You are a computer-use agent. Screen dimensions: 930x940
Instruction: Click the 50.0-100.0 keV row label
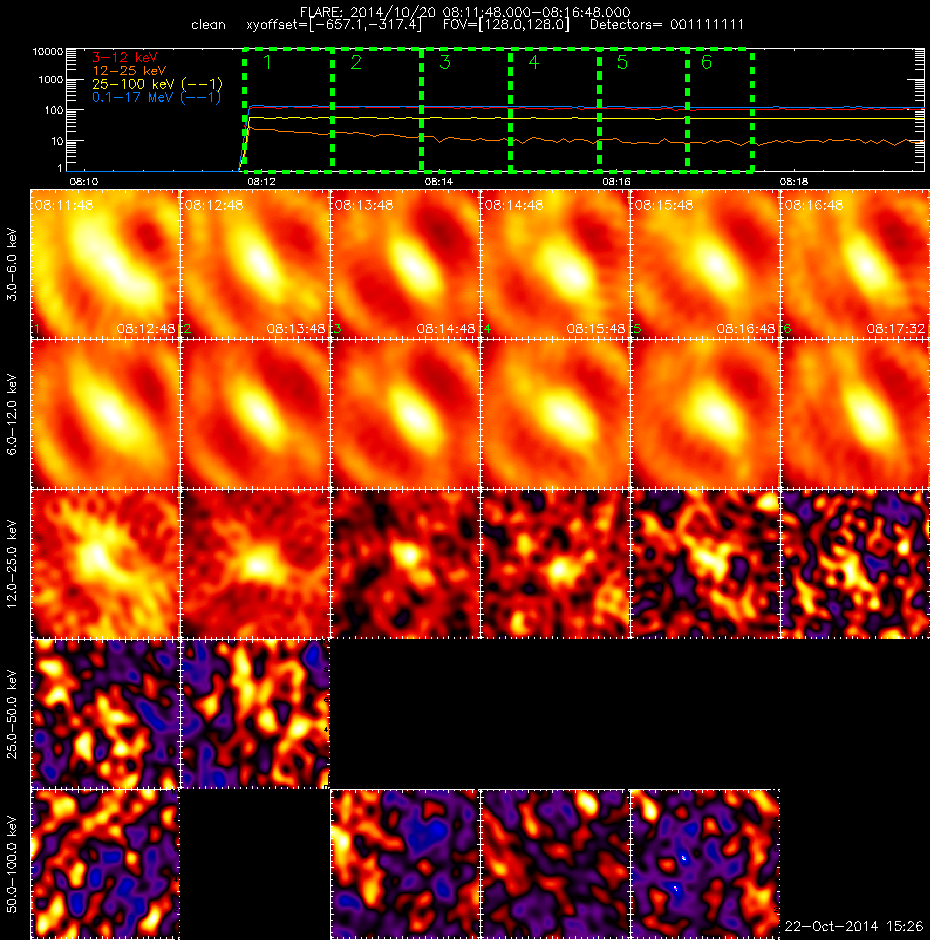pyautogui.click(x=13, y=864)
